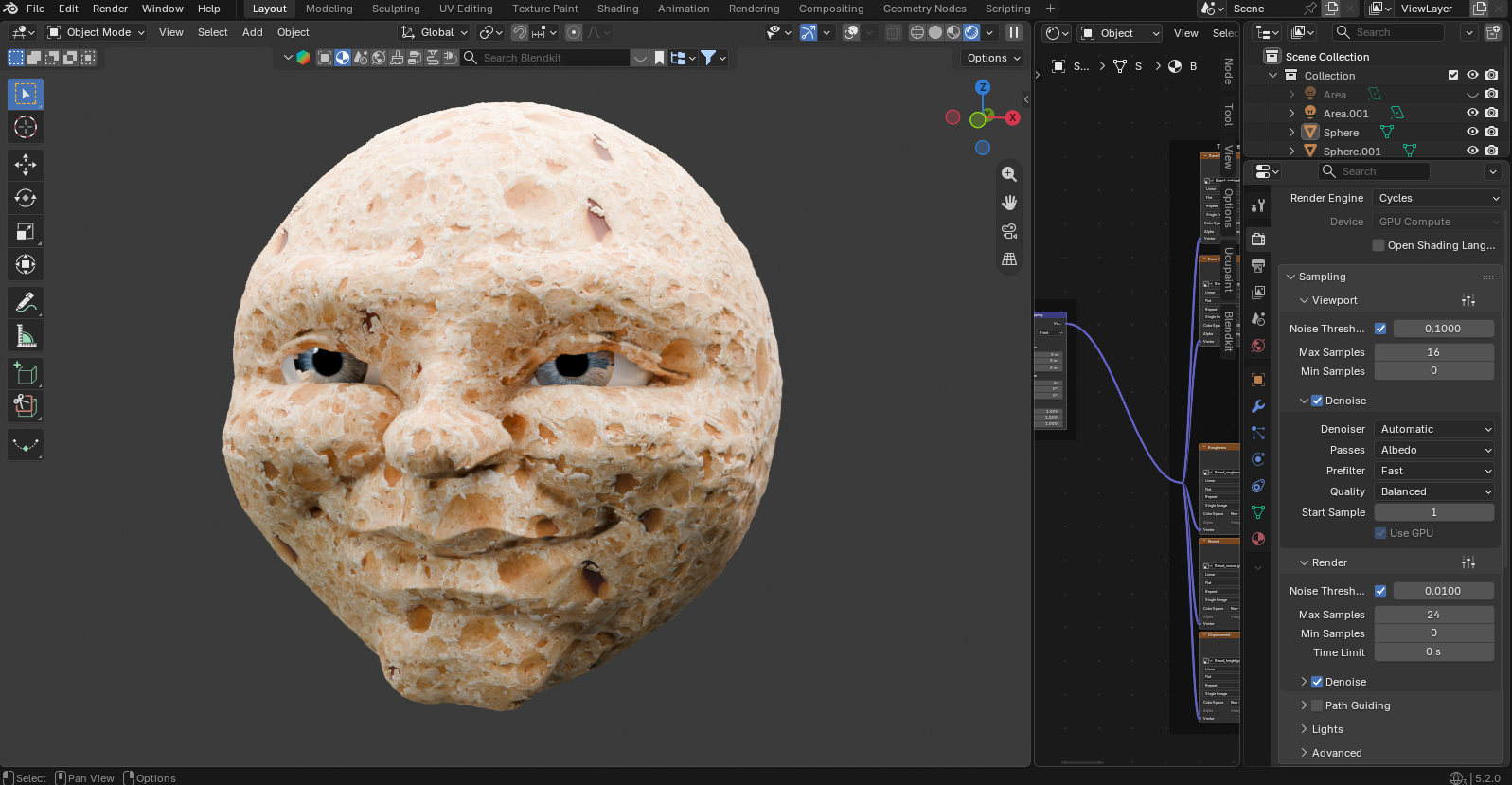Toggle render Noise Threshold checkbox
The width and height of the screenshot is (1512, 785).
(1380, 591)
